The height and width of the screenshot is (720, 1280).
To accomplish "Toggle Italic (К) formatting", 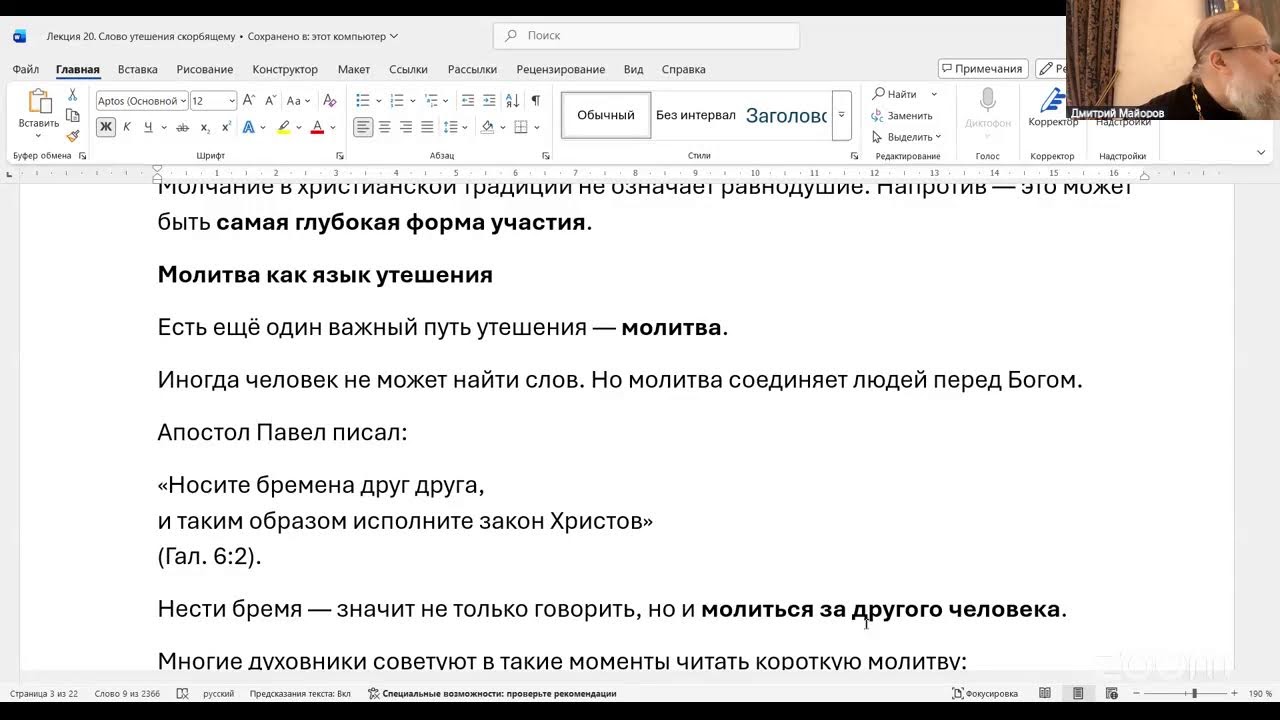I will (x=127, y=127).
